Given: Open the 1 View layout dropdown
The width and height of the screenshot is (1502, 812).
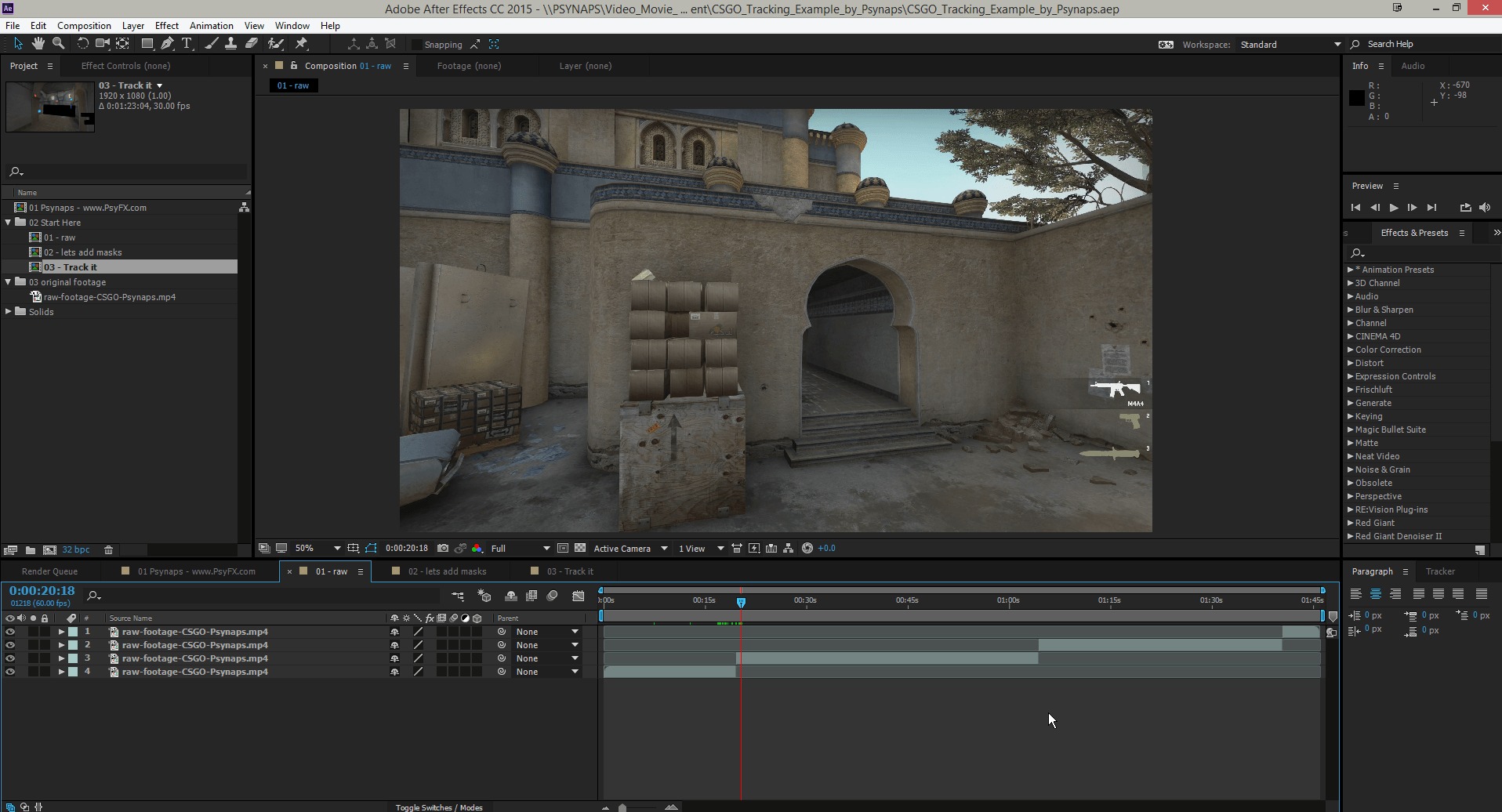Looking at the screenshot, I should coord(701,549).
